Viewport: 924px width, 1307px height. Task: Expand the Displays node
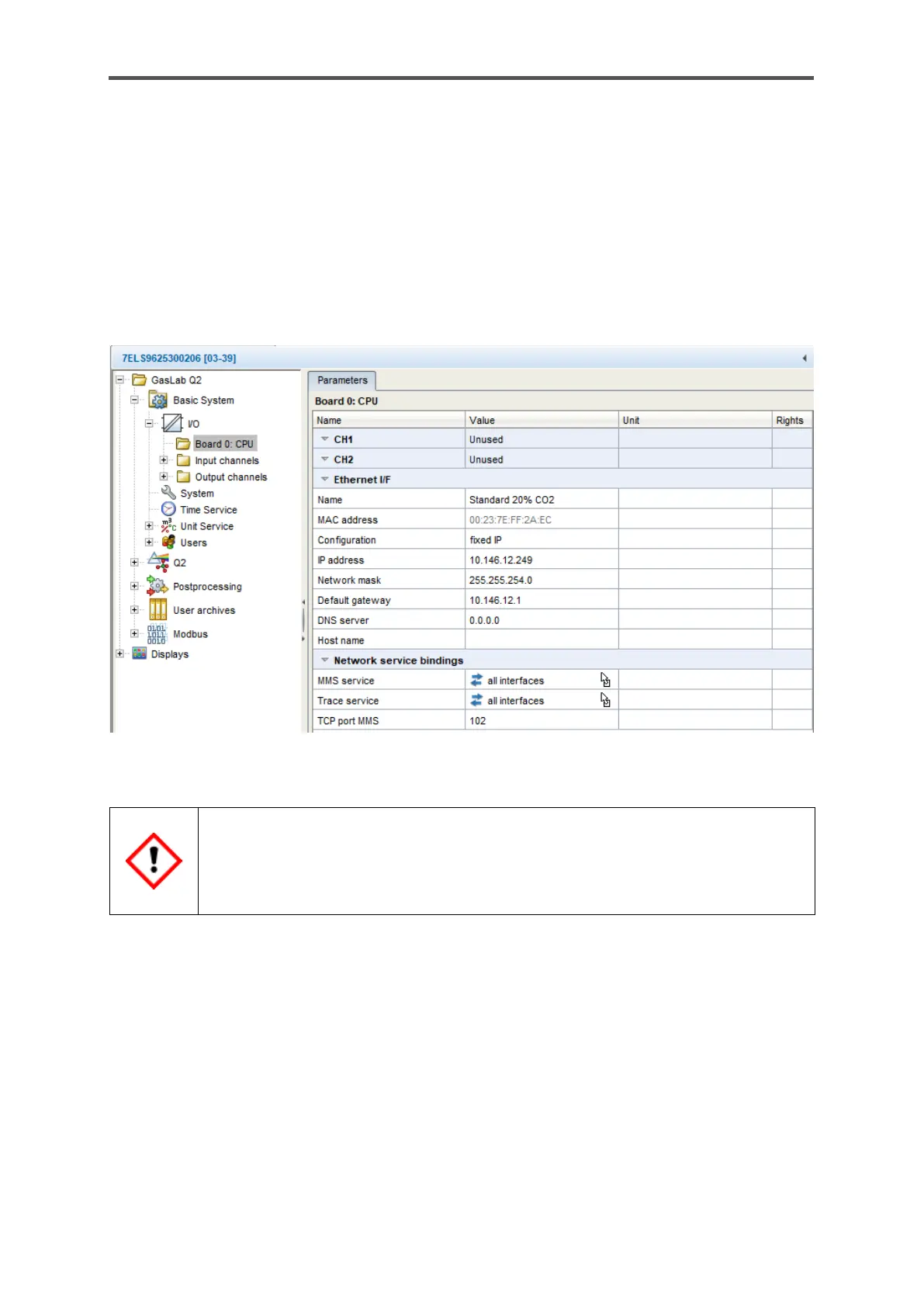(119, 653)
